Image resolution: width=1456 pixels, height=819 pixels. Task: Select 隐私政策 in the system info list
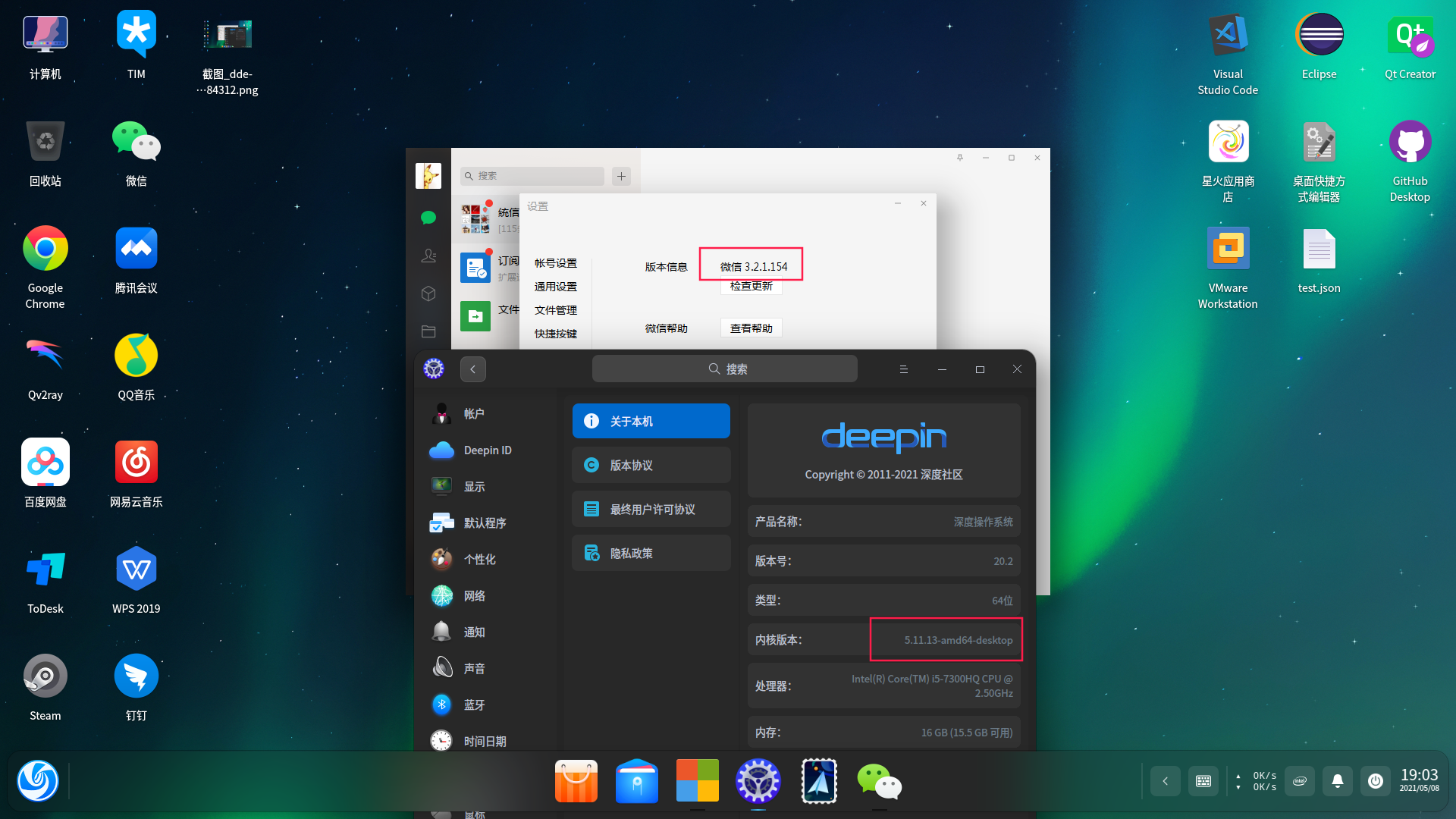pyautogui.click(x=651, y=553)
